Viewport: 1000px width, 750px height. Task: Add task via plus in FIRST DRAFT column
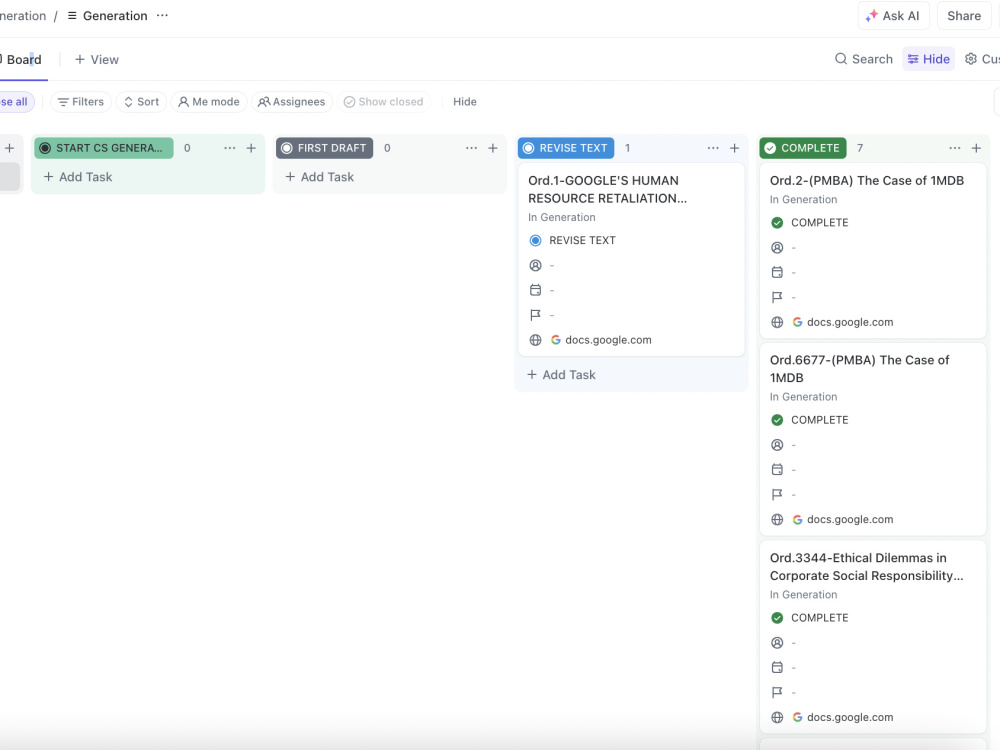(493, 148)
